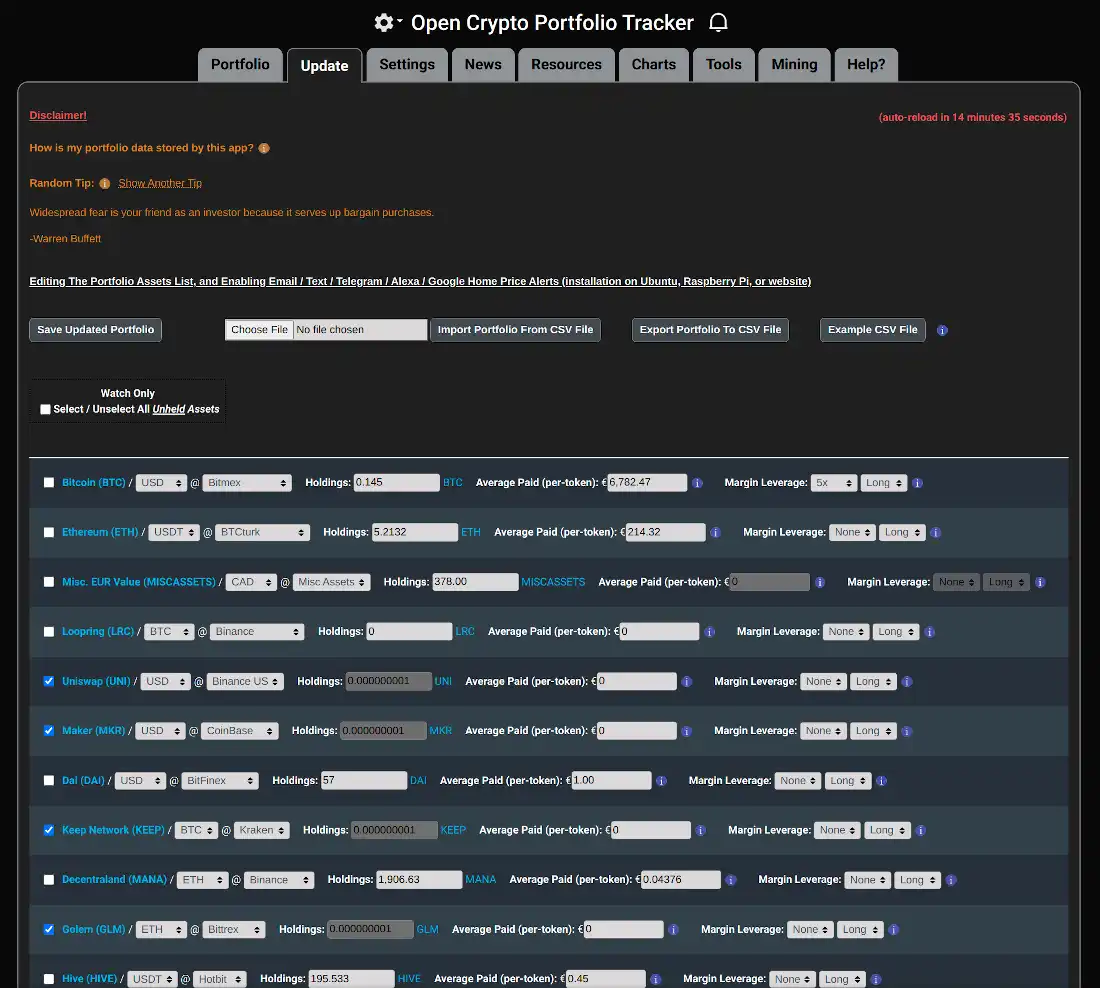Check the Dai (DAI) checkbox

coord(48,781)
